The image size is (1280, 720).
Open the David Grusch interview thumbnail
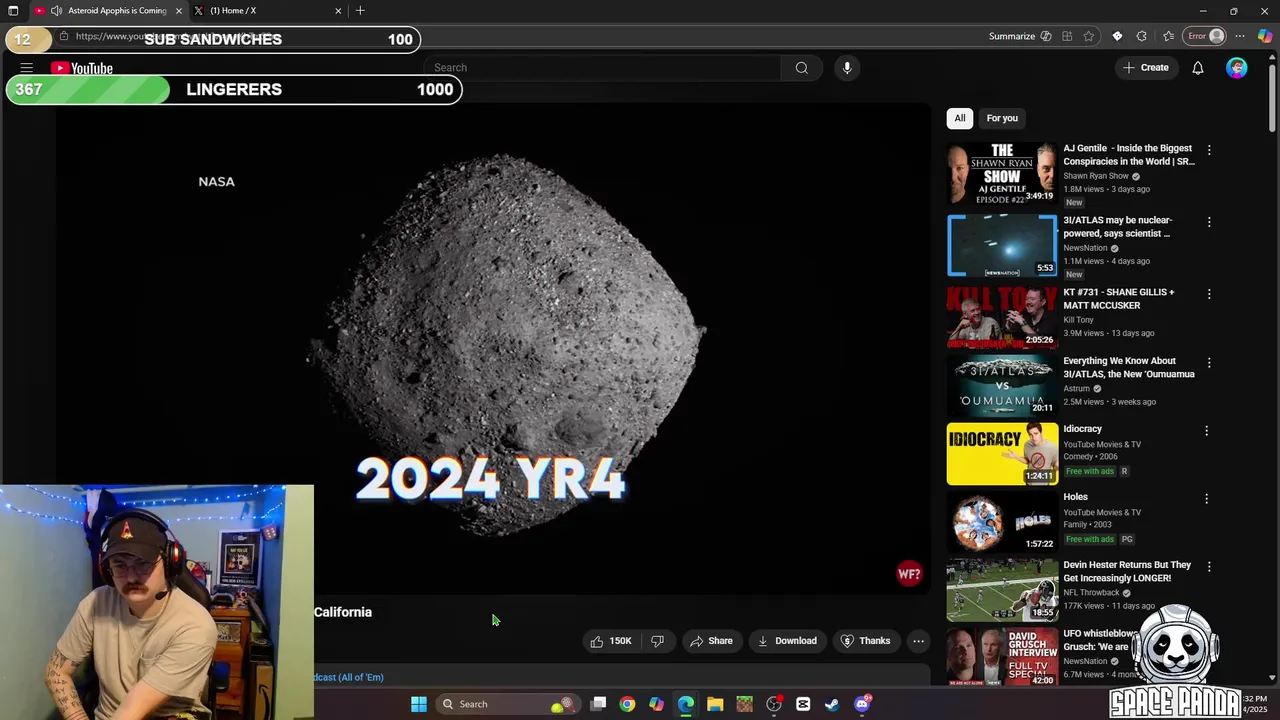pos(1002,656)
